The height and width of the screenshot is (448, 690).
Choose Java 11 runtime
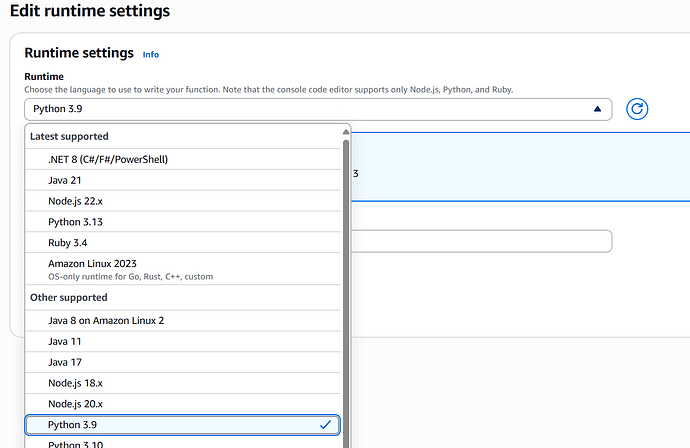183,342
